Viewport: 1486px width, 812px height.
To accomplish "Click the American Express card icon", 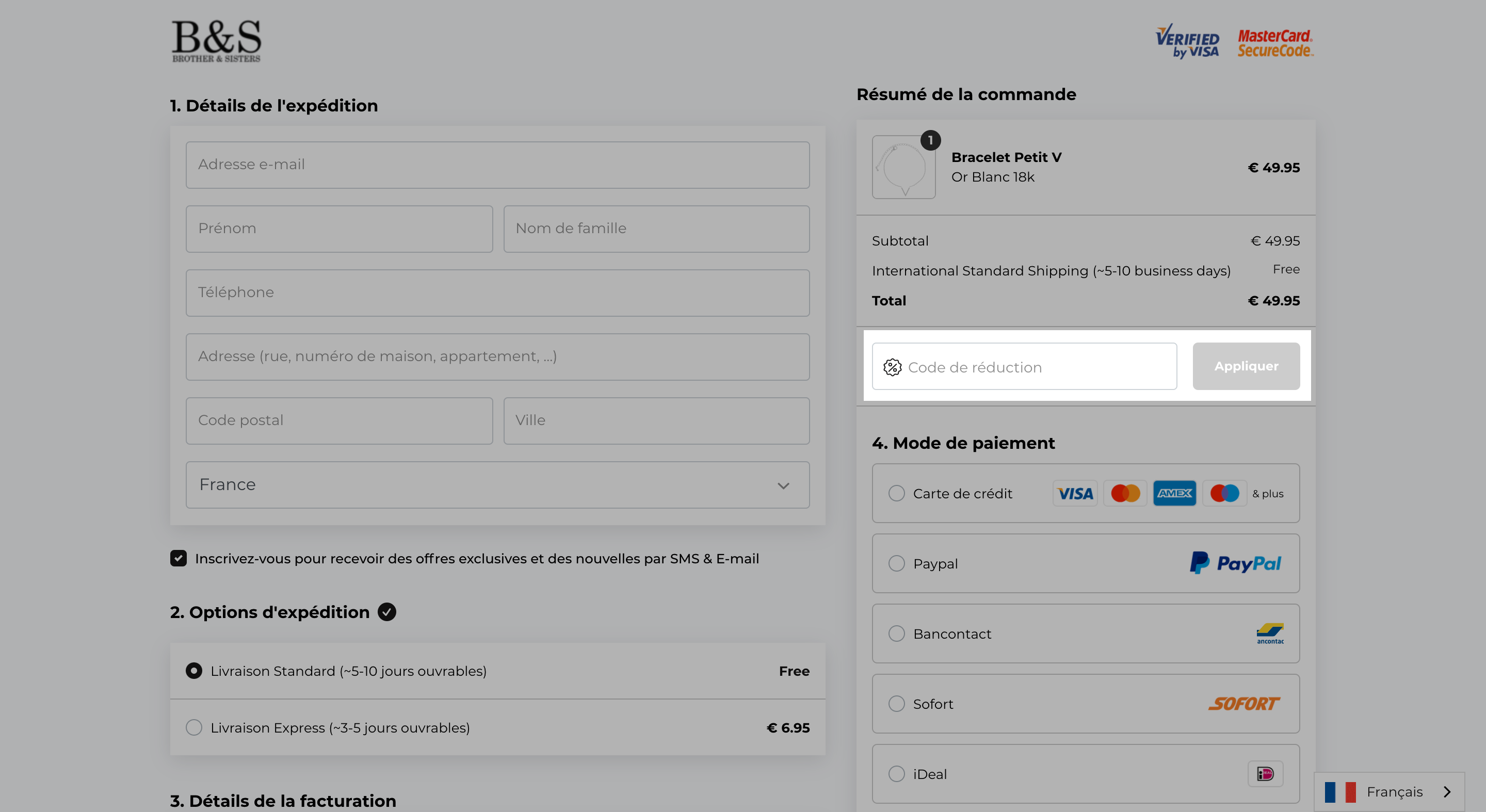I will (x=1174, y=493).
